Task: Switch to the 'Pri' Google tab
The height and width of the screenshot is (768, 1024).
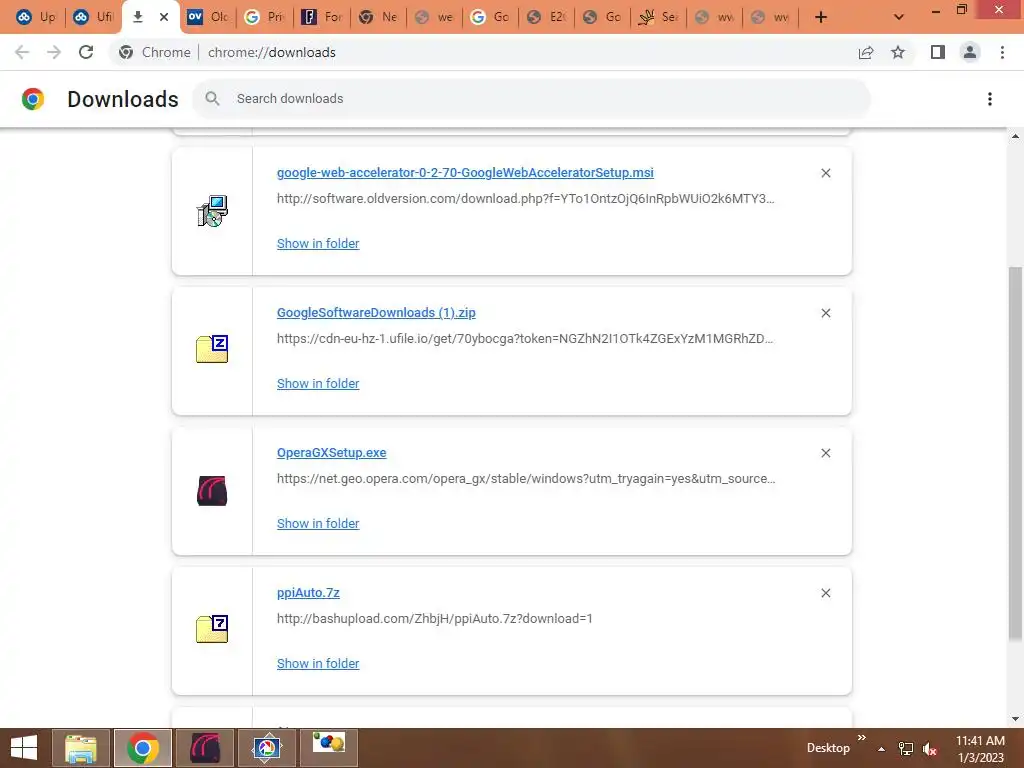Action: 264,17
